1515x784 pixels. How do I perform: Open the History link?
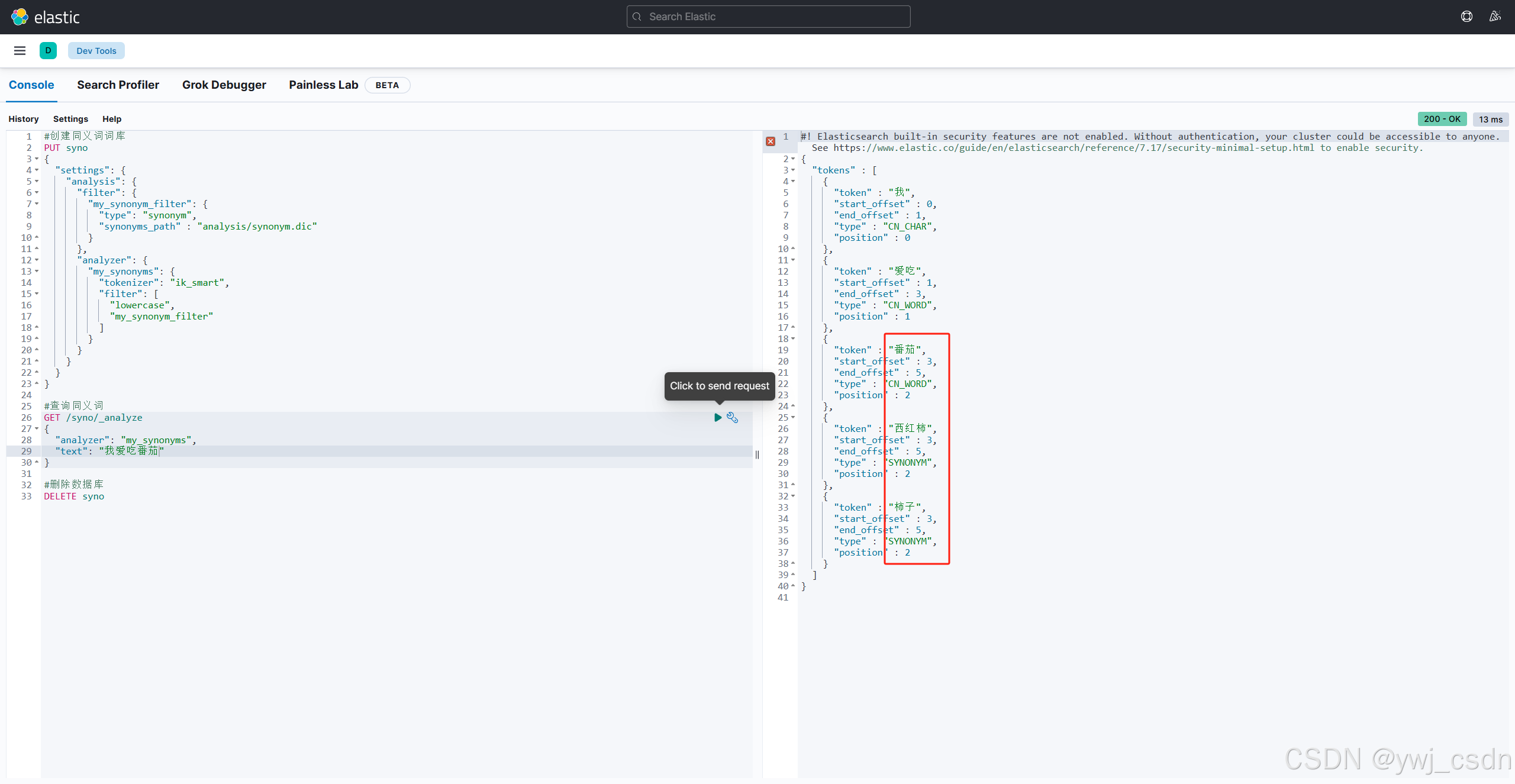pyautogui.click(x=24, y=119)
